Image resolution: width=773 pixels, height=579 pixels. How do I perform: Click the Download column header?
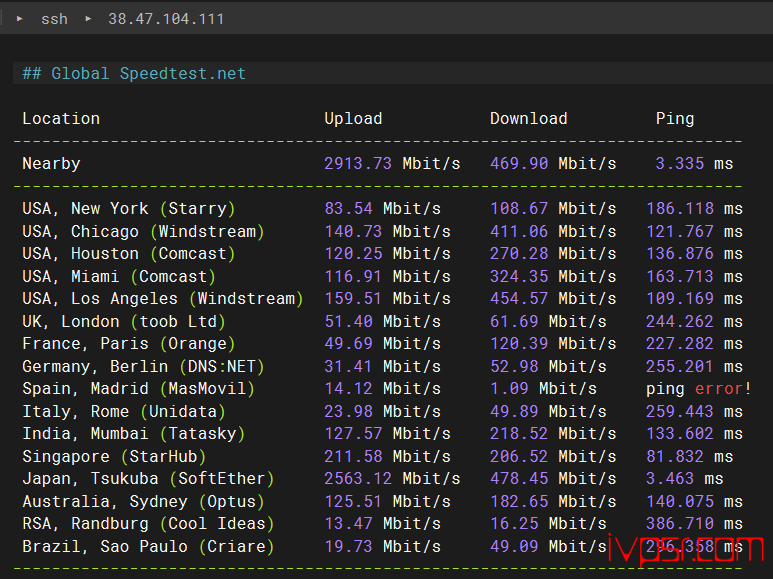pyautogui.click(x=528, y=118)
